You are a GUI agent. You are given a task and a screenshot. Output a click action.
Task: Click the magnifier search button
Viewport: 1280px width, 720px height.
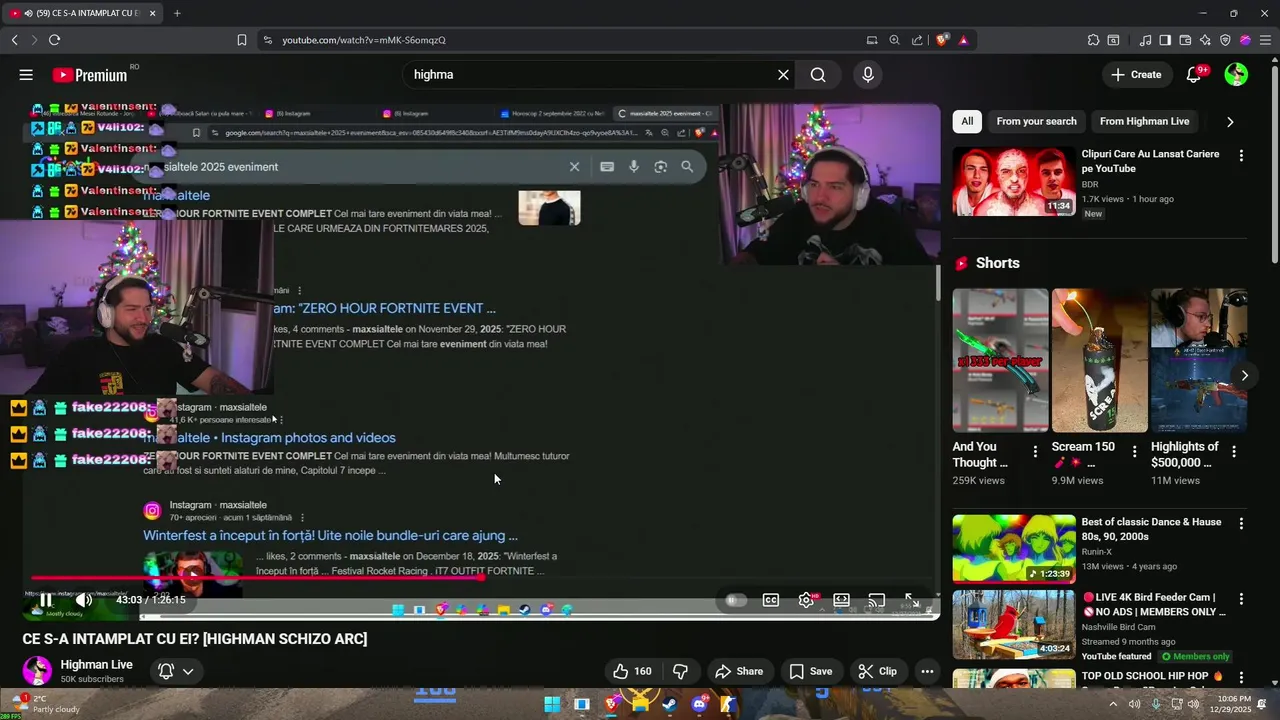coord(818,75)
